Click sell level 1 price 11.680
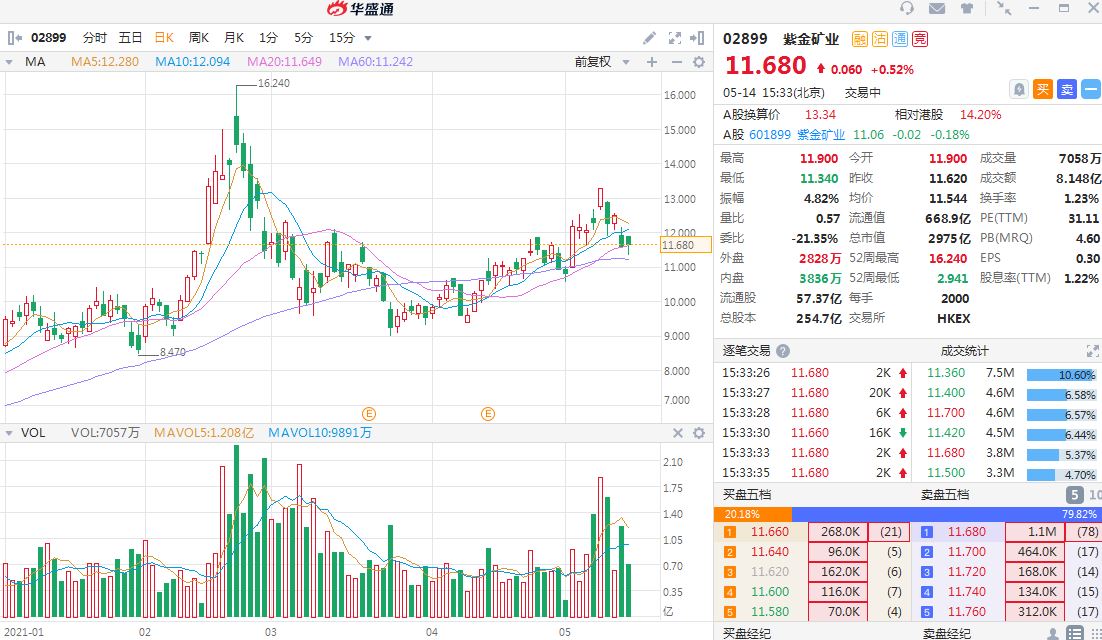 point(966,532)
